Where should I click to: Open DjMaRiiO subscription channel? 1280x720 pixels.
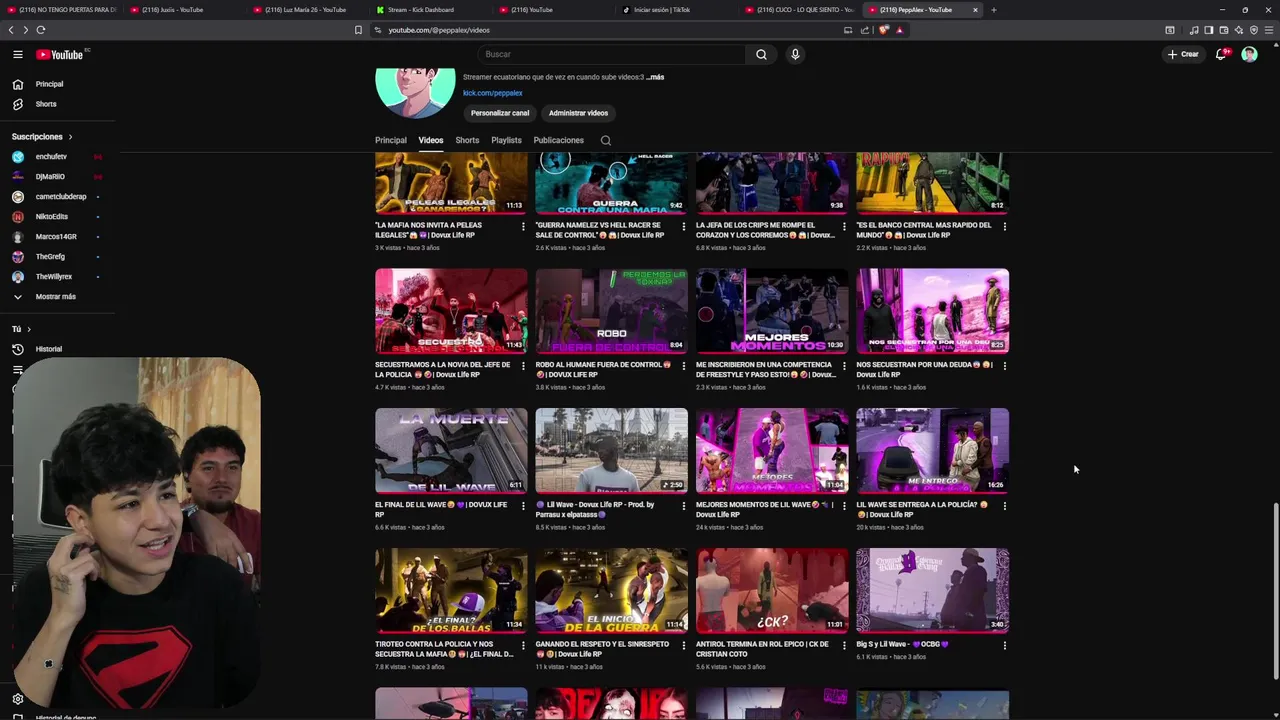pyautogui.click(x=50, y=177)
